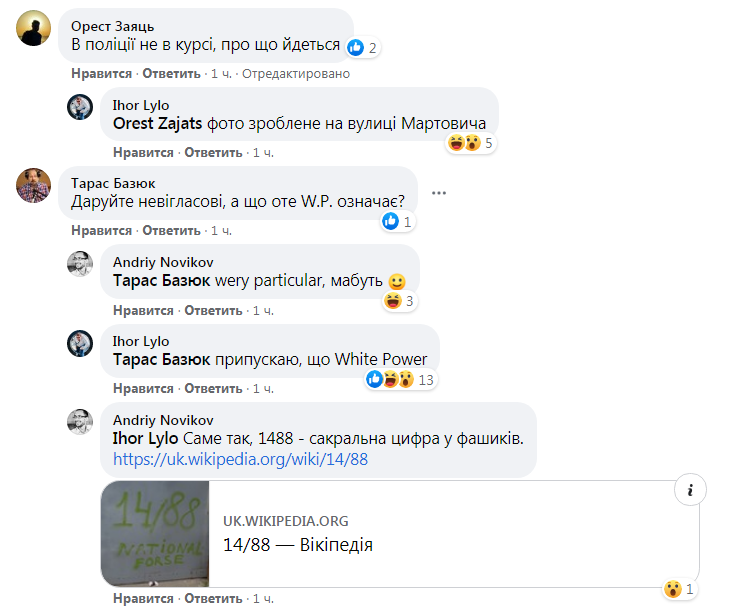Viewport: 742px width, 610px height.
Task: Click Тарас Базюк profile avatar
Action: pyautogui.click(x=35, y=186)
